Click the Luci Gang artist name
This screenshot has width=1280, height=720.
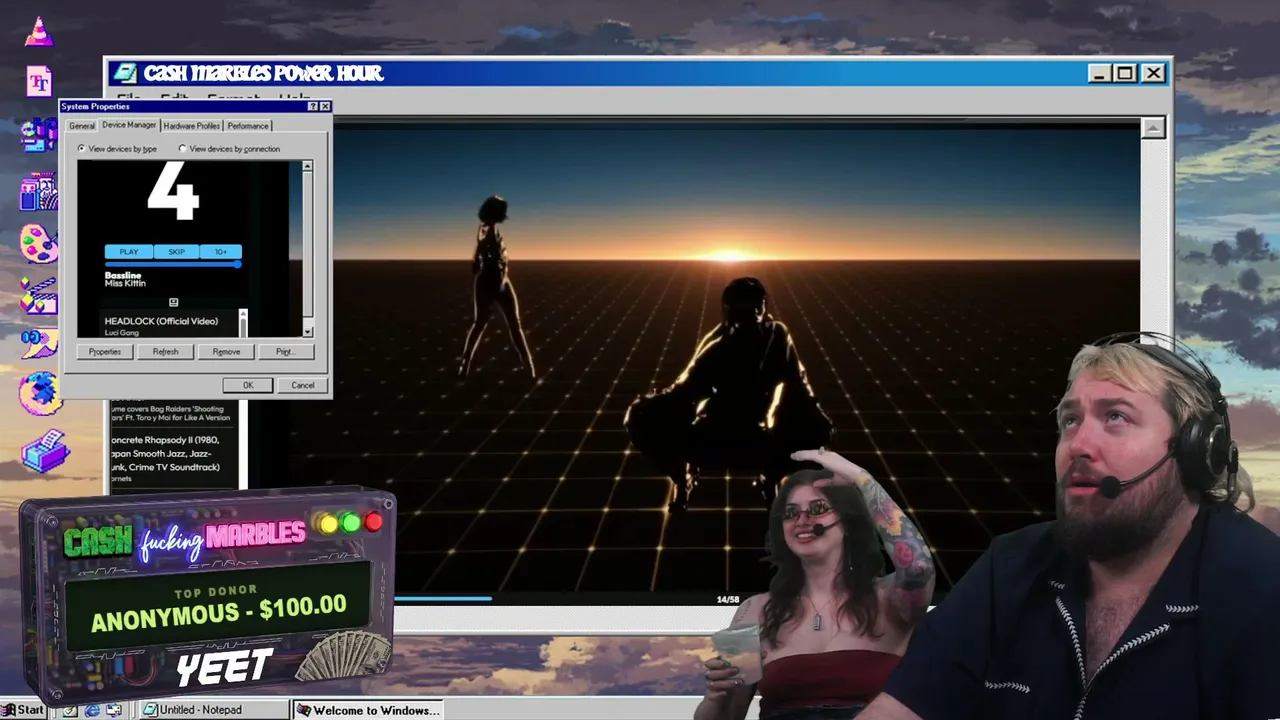pos(122,333)
